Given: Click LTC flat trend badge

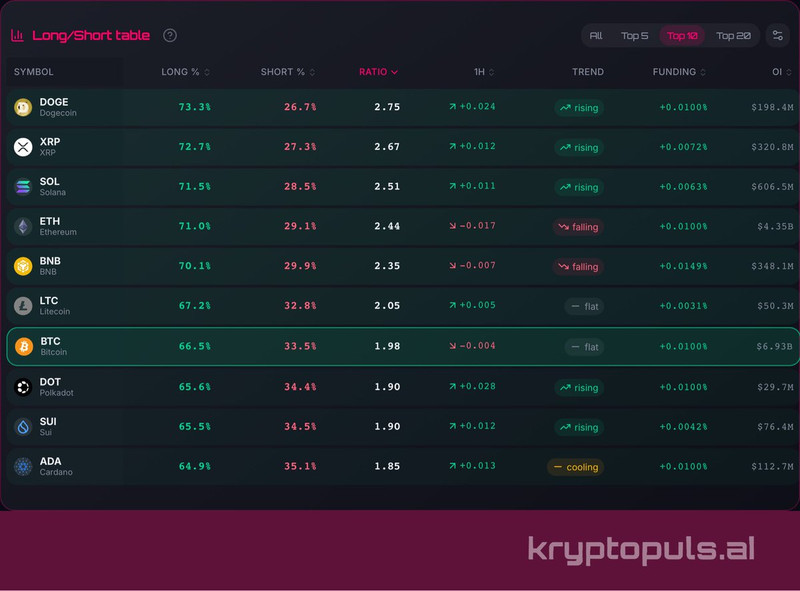Looking at the screenshot, I should [585, 306].
